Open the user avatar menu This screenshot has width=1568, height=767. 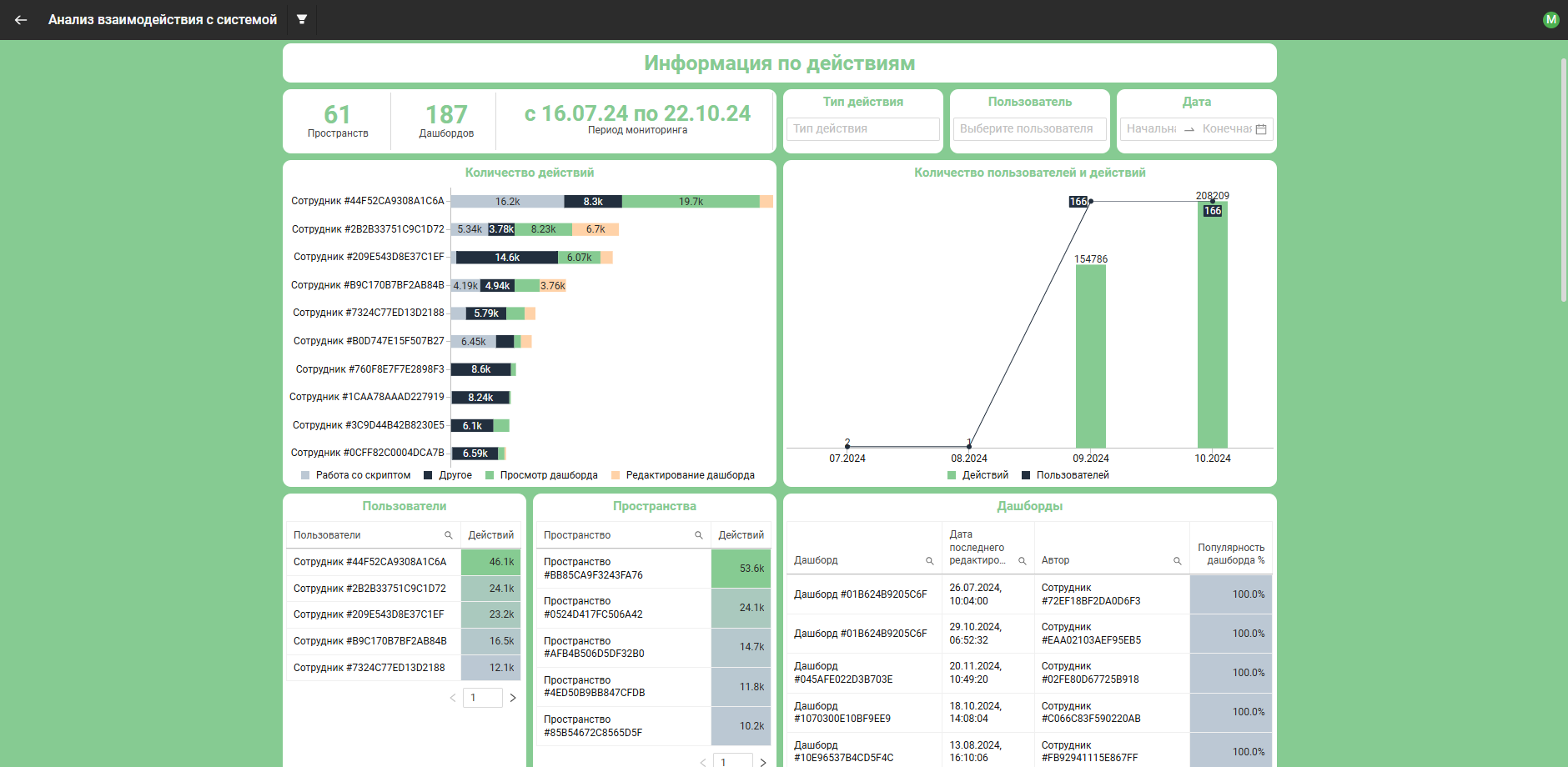click(x=1550, y=20)
